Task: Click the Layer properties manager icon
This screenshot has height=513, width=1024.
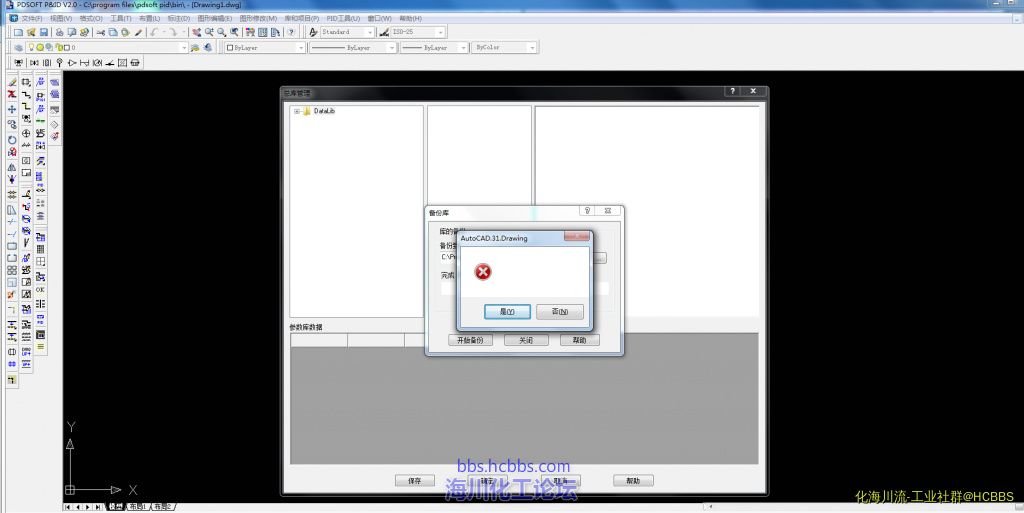Action: 19,47
